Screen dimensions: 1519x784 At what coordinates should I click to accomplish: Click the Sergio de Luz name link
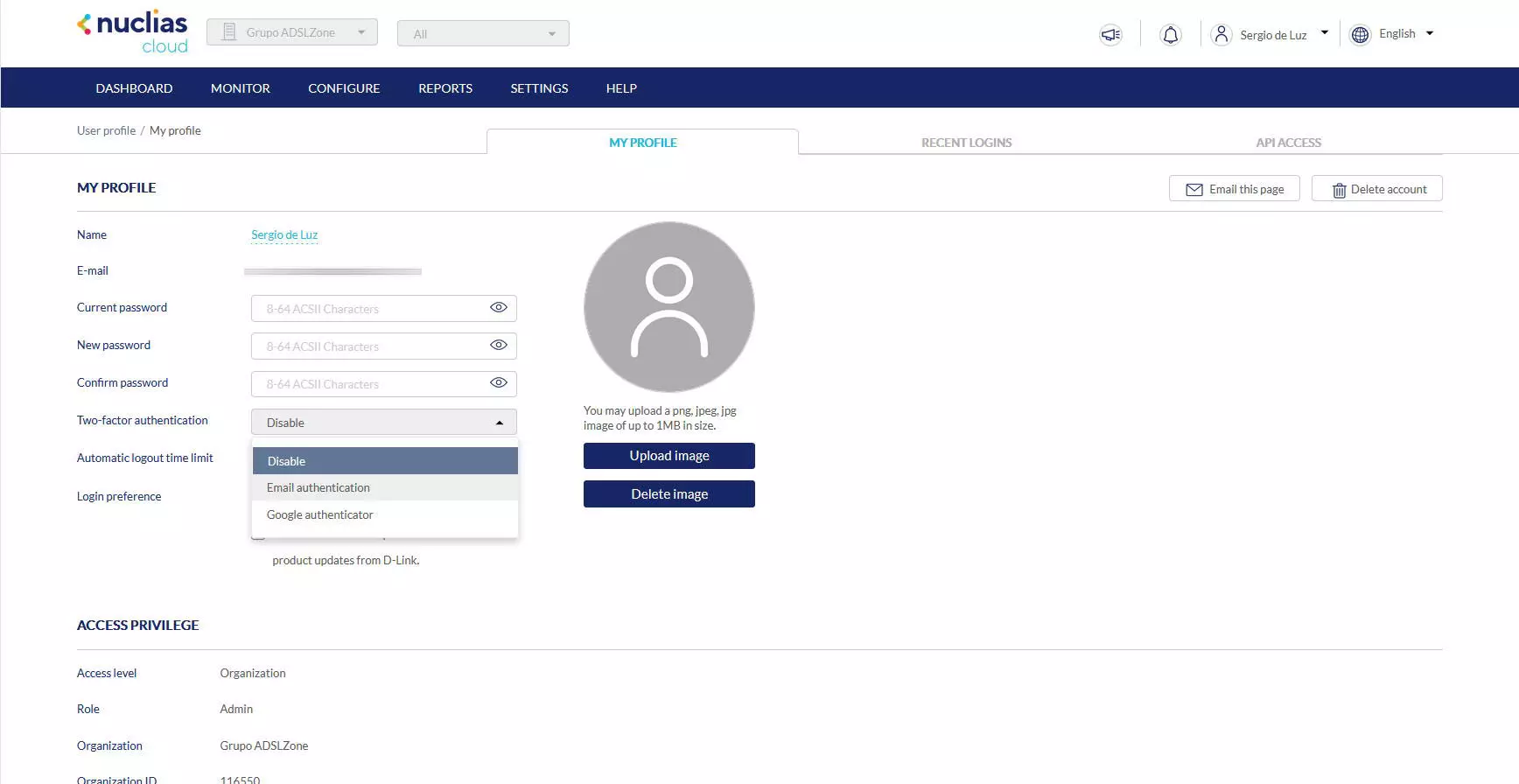click(x=284, y=234)
